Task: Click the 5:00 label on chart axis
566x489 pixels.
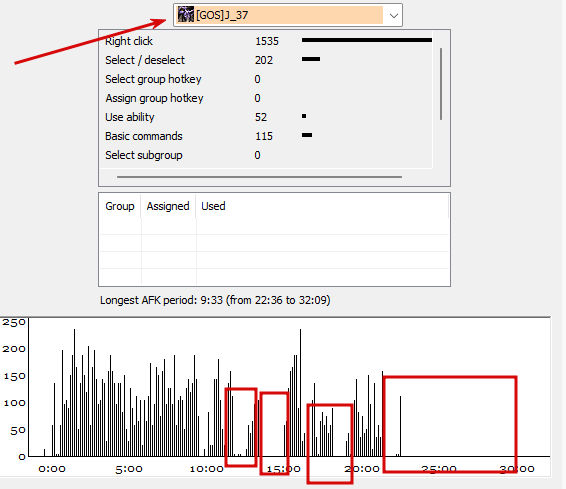Action: (x=129, y=469)
